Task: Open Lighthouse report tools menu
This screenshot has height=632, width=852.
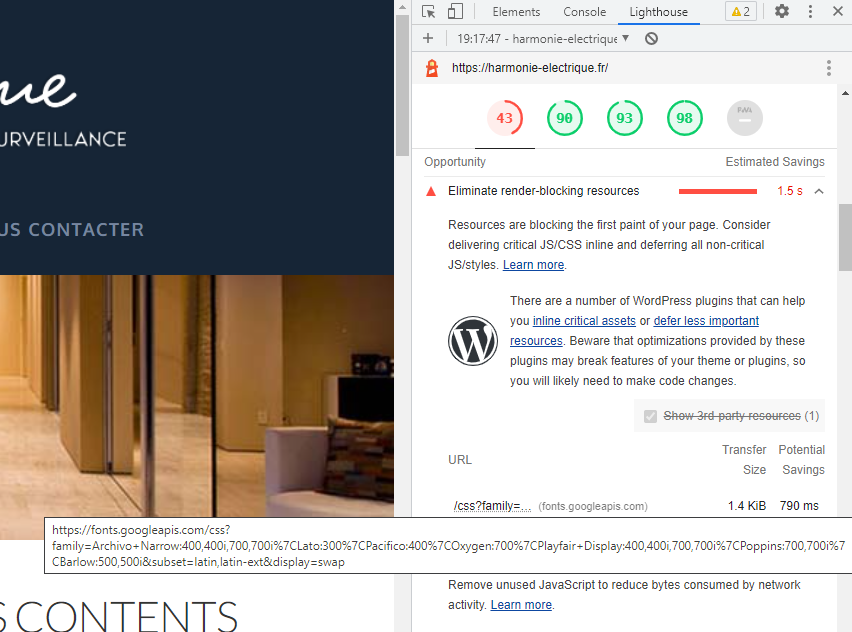Action: point(828,68)
